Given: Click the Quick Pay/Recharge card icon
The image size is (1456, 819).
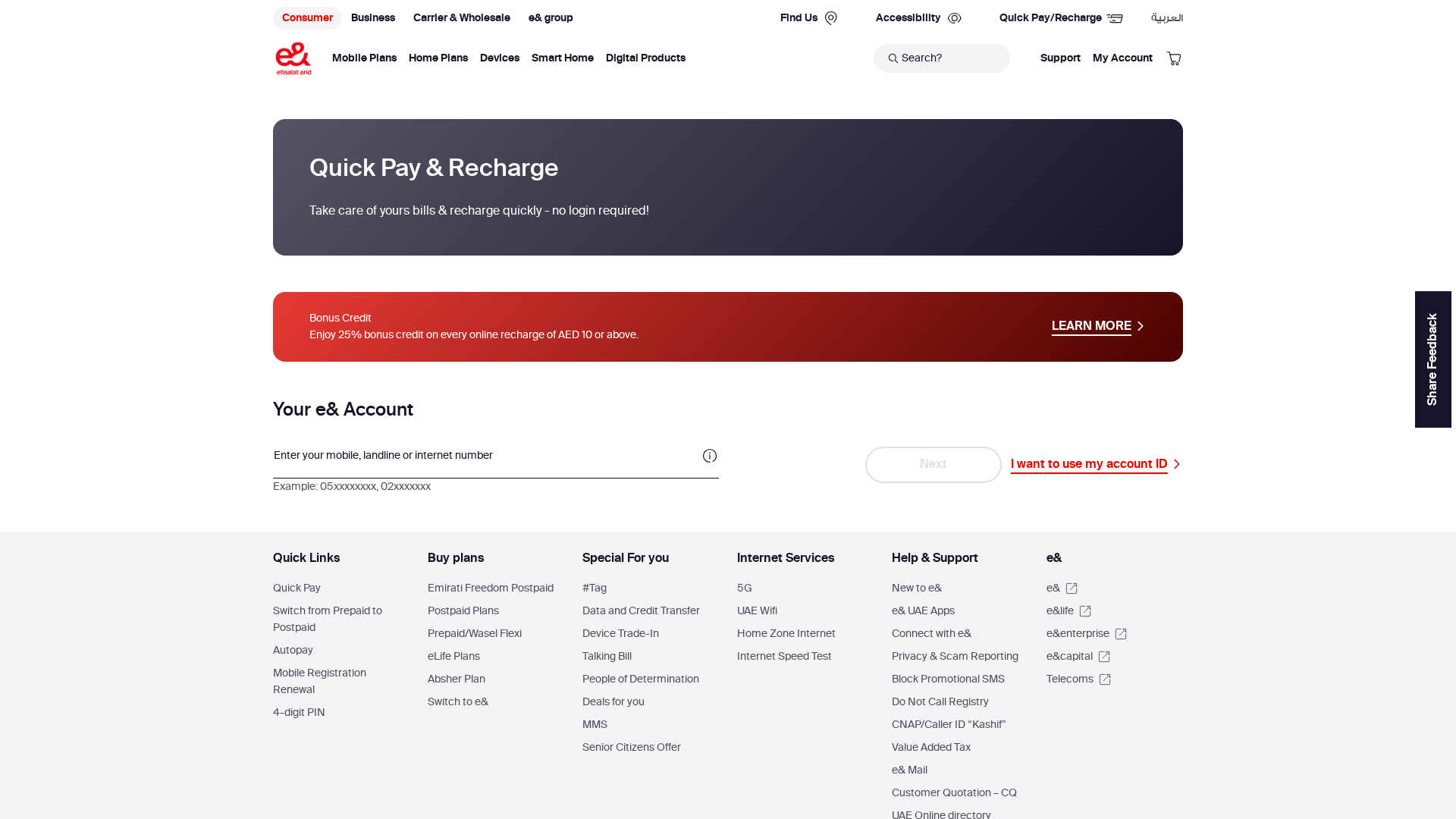Looking at the screenshot, I should click(x=1115, y=18).
